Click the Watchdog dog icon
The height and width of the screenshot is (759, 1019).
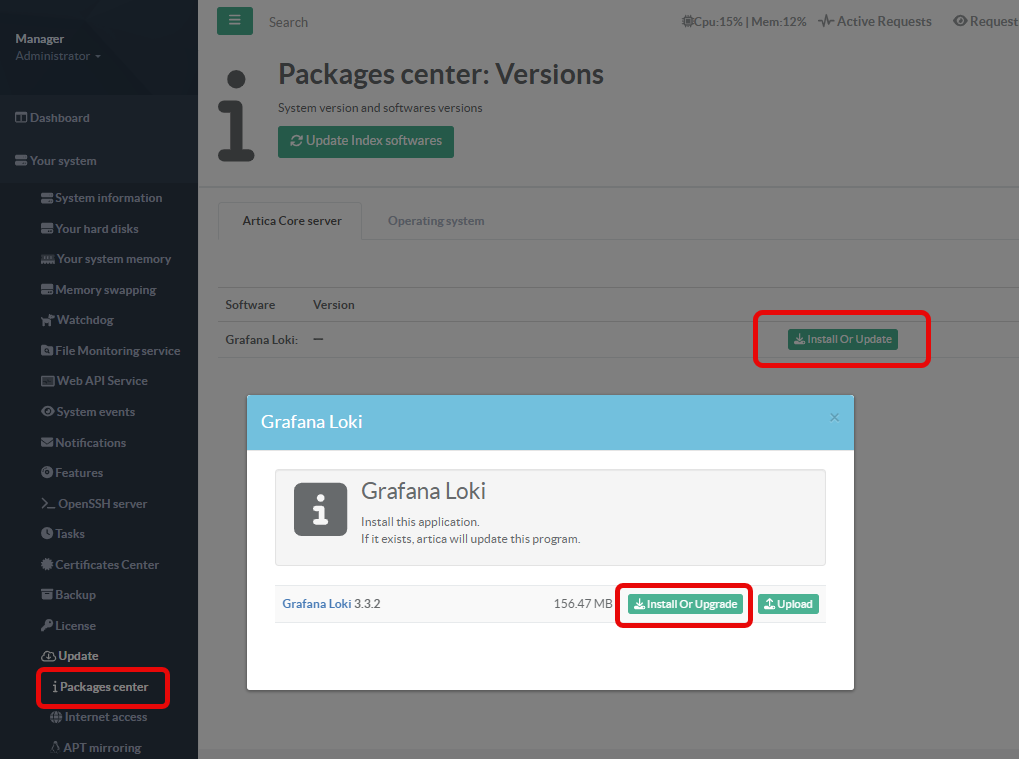(47, 320)
